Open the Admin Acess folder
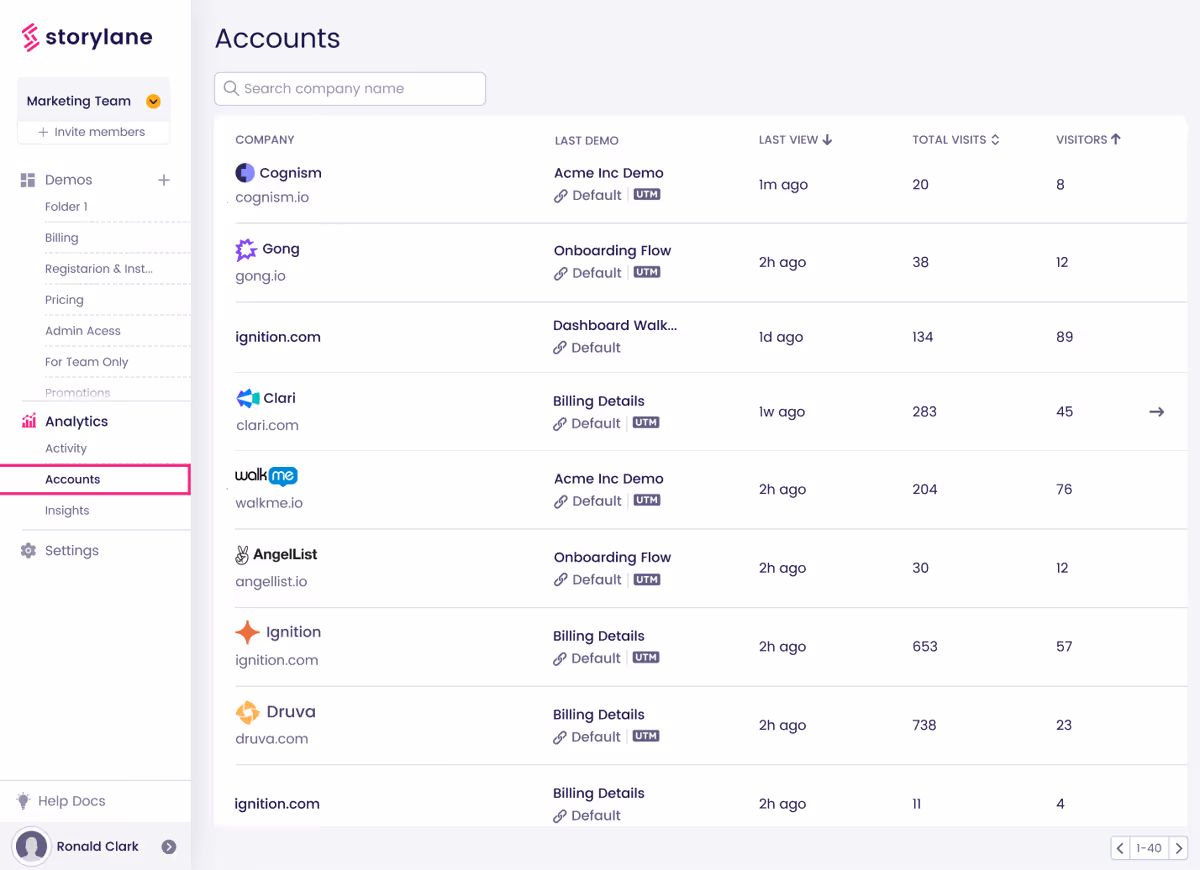The image size is (1200, 870). [x=82, y=331]
